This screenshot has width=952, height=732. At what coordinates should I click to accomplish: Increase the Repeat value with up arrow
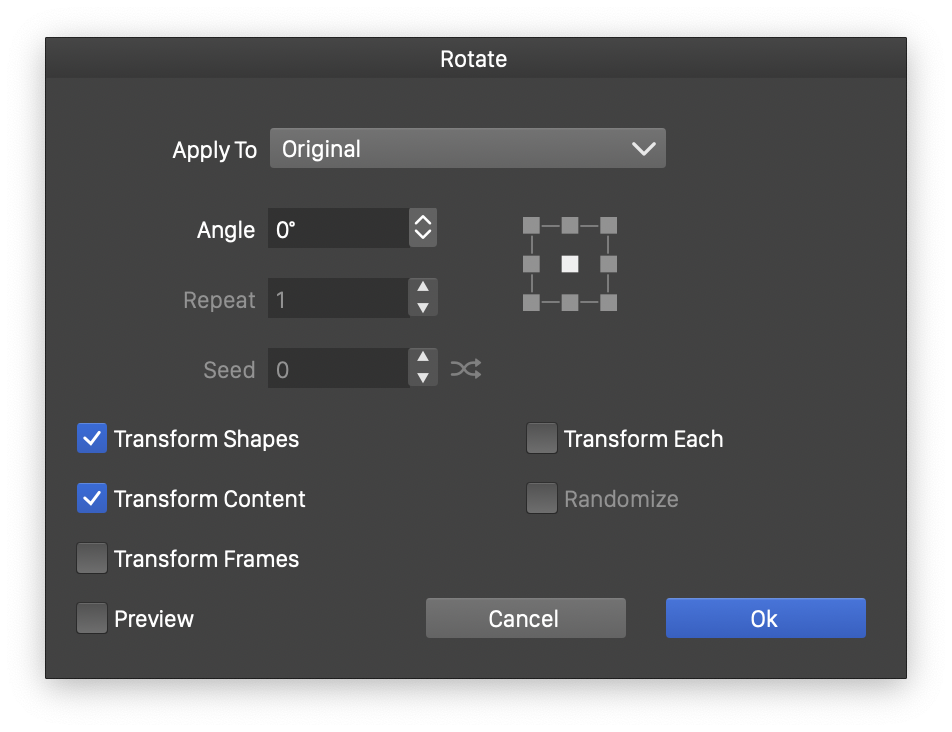pyautogui.click(x=423, y=288)
